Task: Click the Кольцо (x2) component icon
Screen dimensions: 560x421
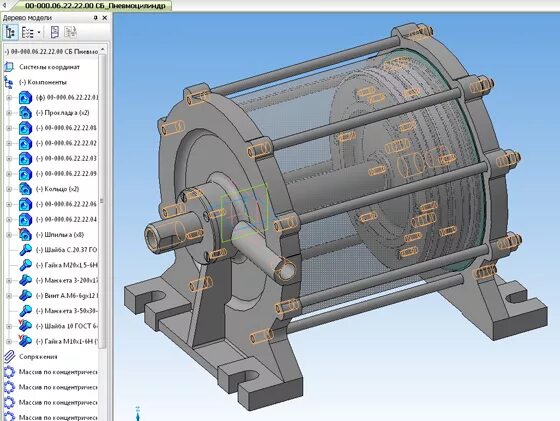Action: (25, 189)
